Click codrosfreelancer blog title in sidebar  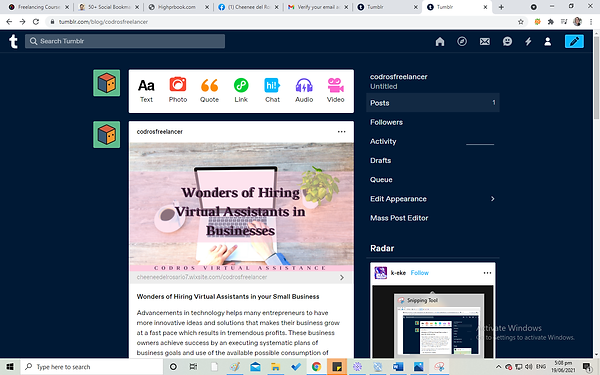[398, 77]
